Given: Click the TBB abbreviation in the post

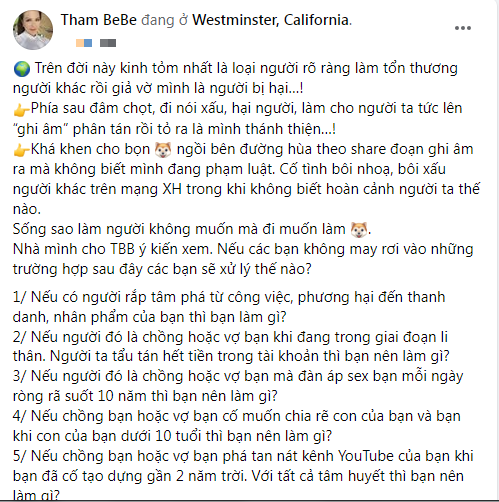Looking at the screenshot, I should coord(122,249).
